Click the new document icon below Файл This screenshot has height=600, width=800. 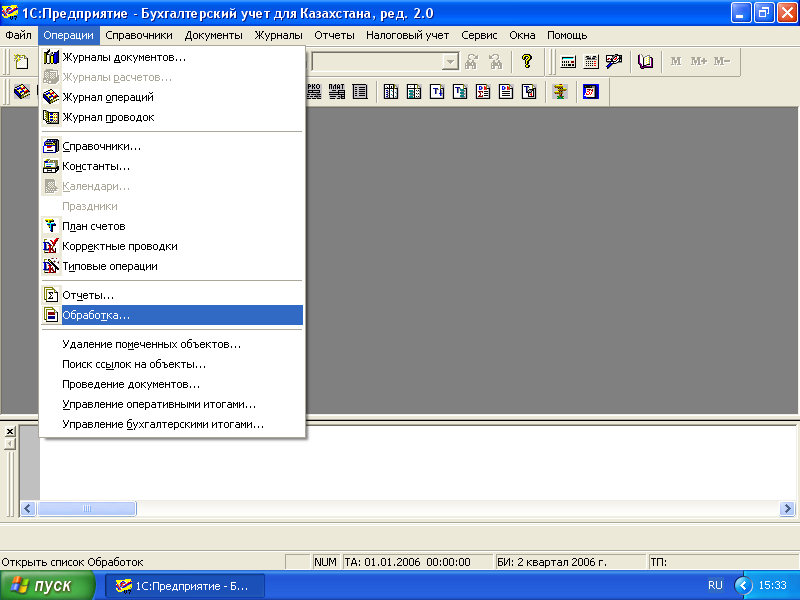click(x=21, y=61)
